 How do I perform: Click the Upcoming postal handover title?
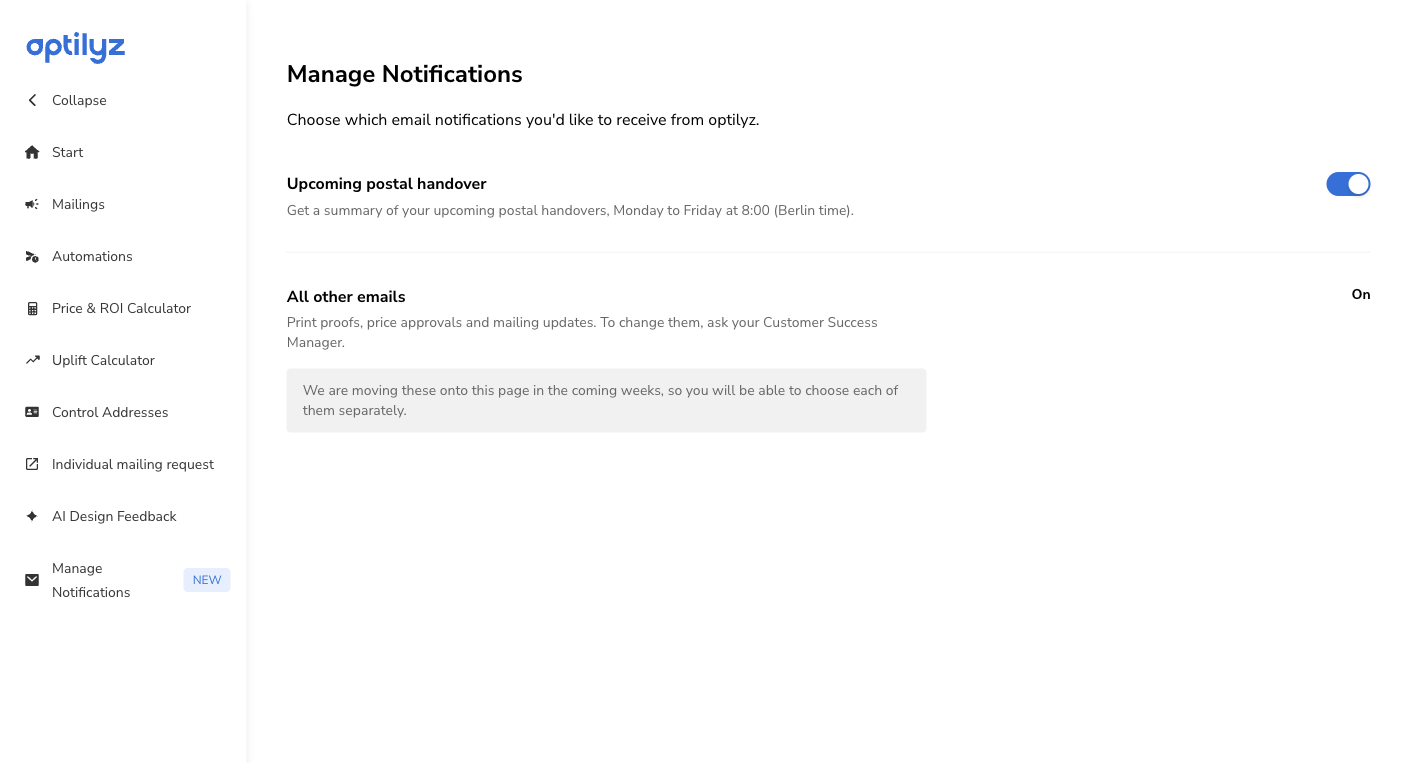(x=387, y=184)
